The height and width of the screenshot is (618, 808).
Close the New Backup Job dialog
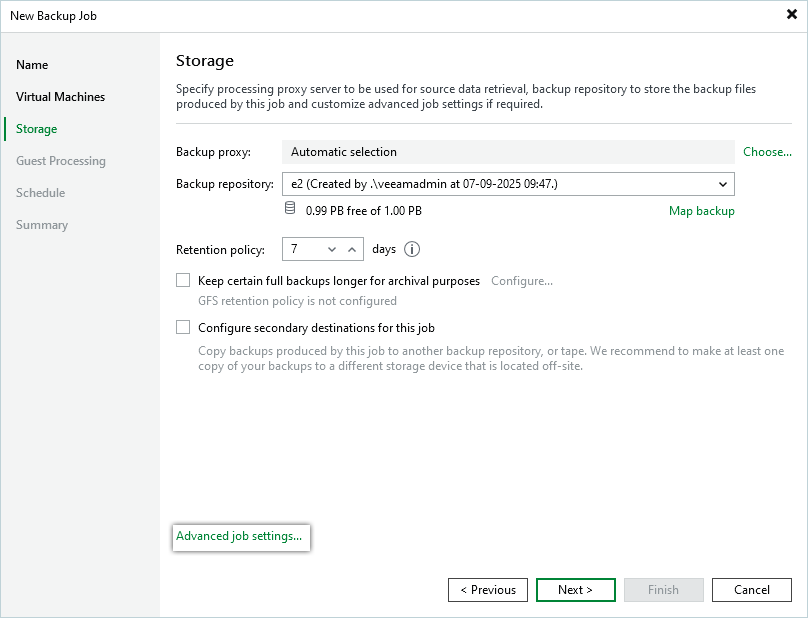coord(791,15)
